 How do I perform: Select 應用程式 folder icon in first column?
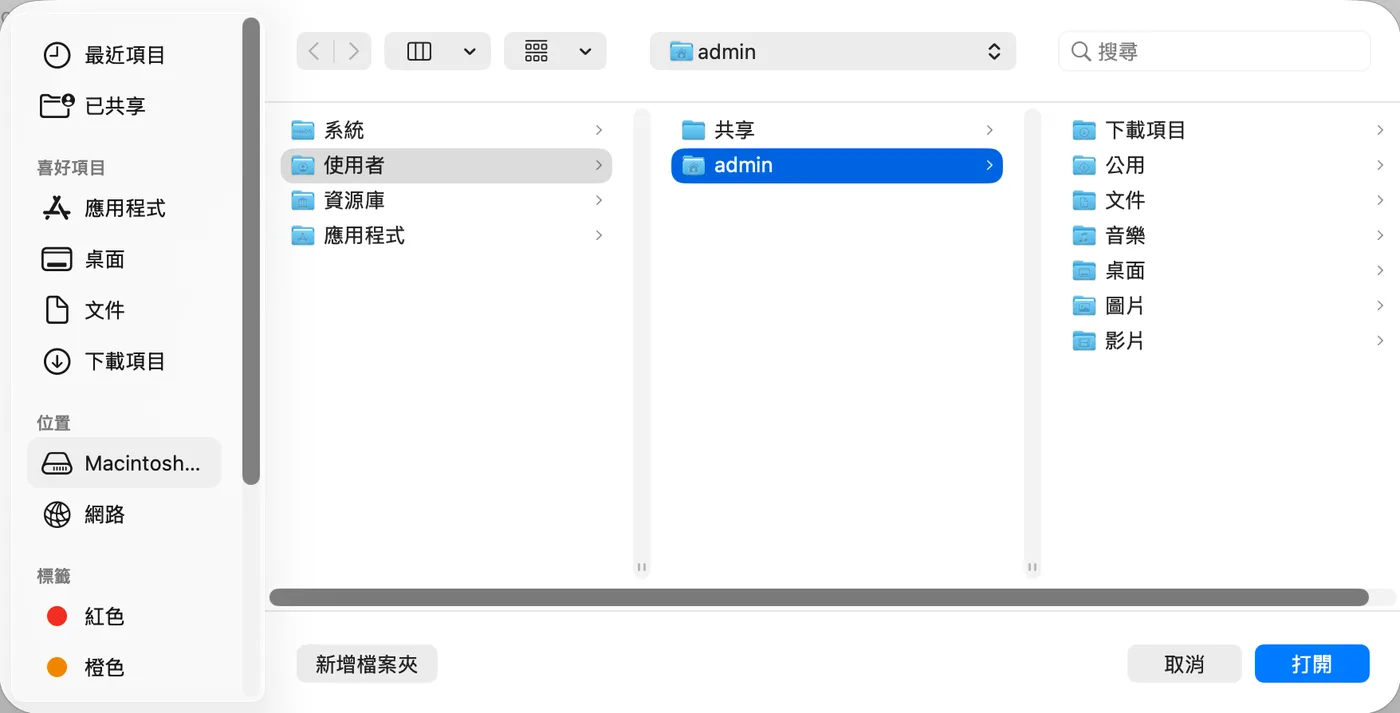click(x=303, y=235)
